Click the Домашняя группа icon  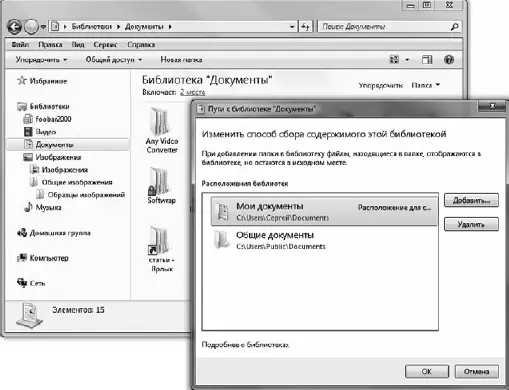click(x=22, y=232)
